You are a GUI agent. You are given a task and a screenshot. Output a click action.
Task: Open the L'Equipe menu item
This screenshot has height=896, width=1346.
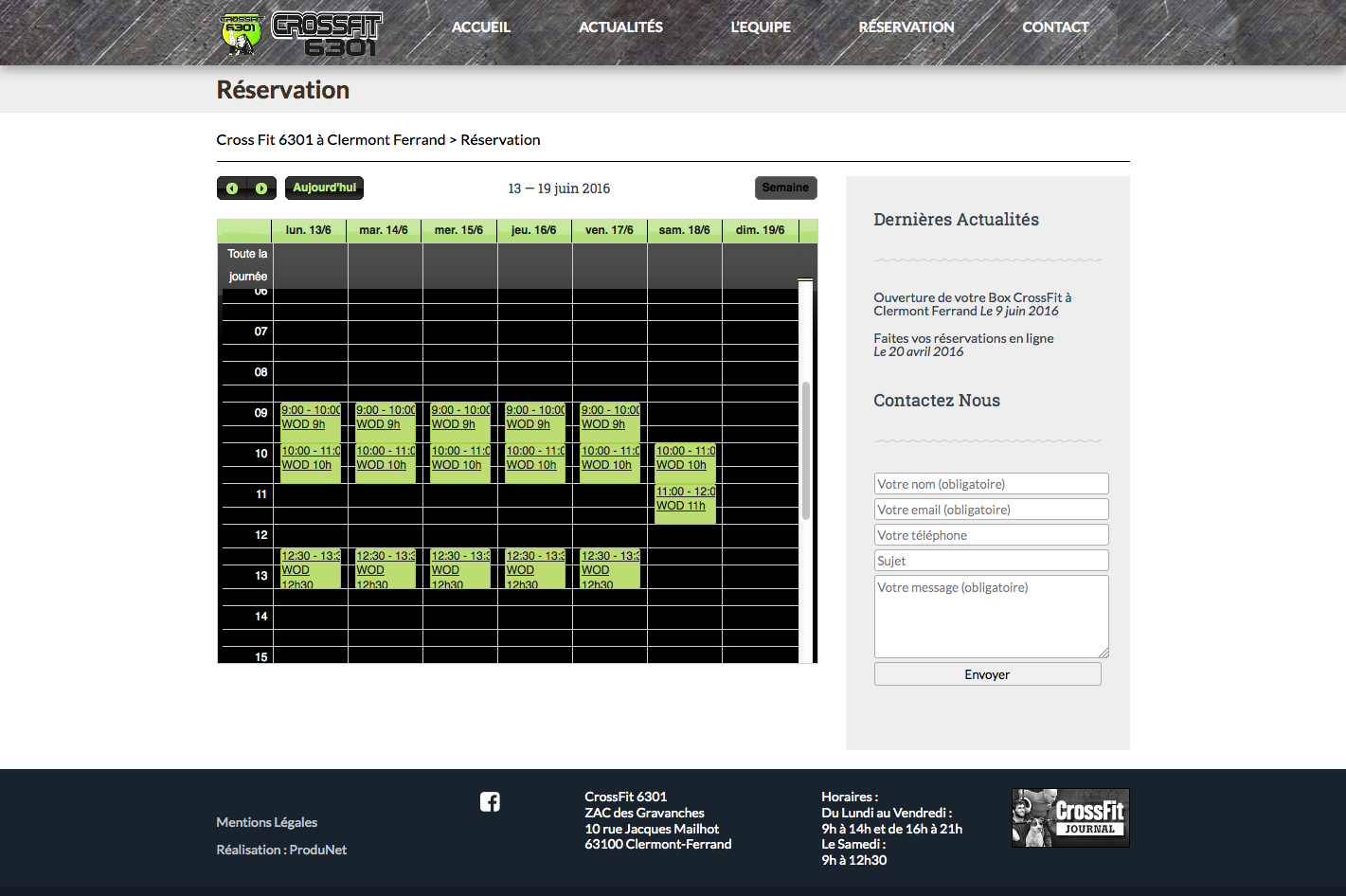(760, 27)
